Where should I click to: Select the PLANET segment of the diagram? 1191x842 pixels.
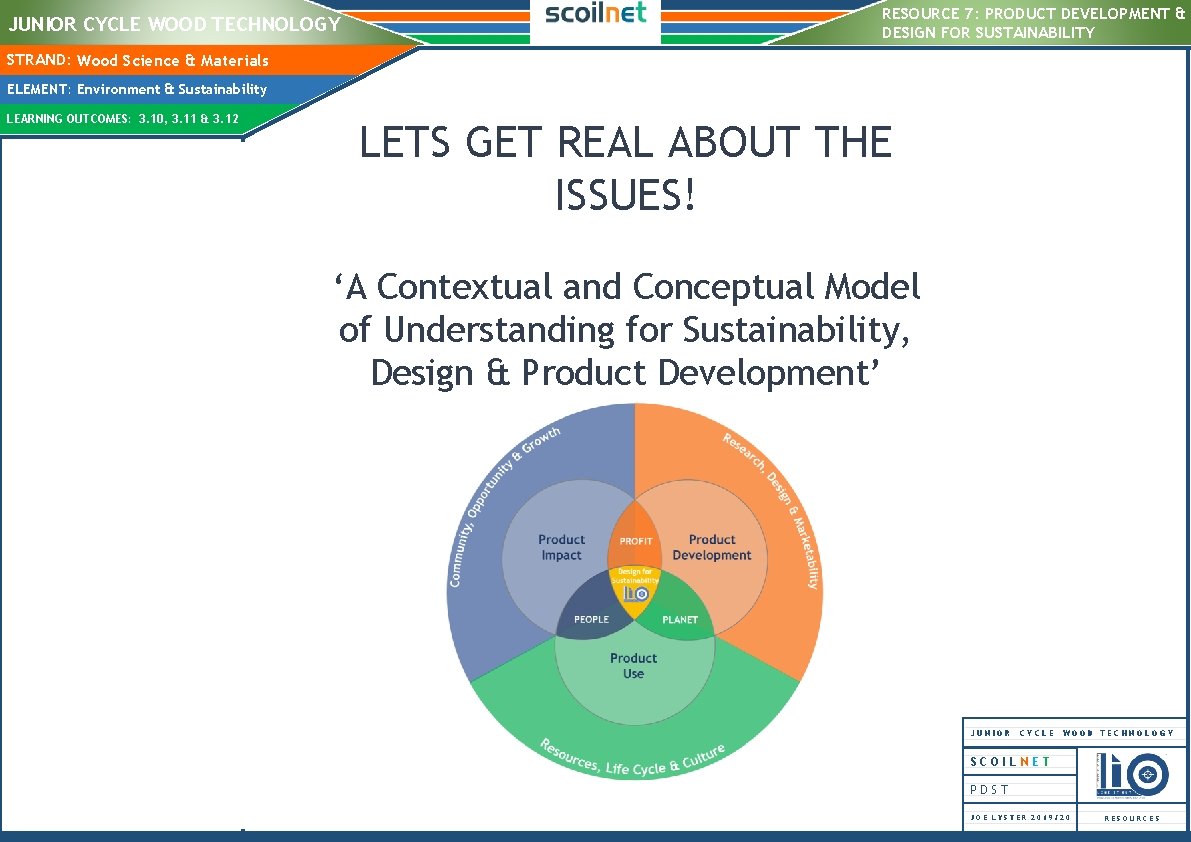pyautogui.click(x=680, y=620)
